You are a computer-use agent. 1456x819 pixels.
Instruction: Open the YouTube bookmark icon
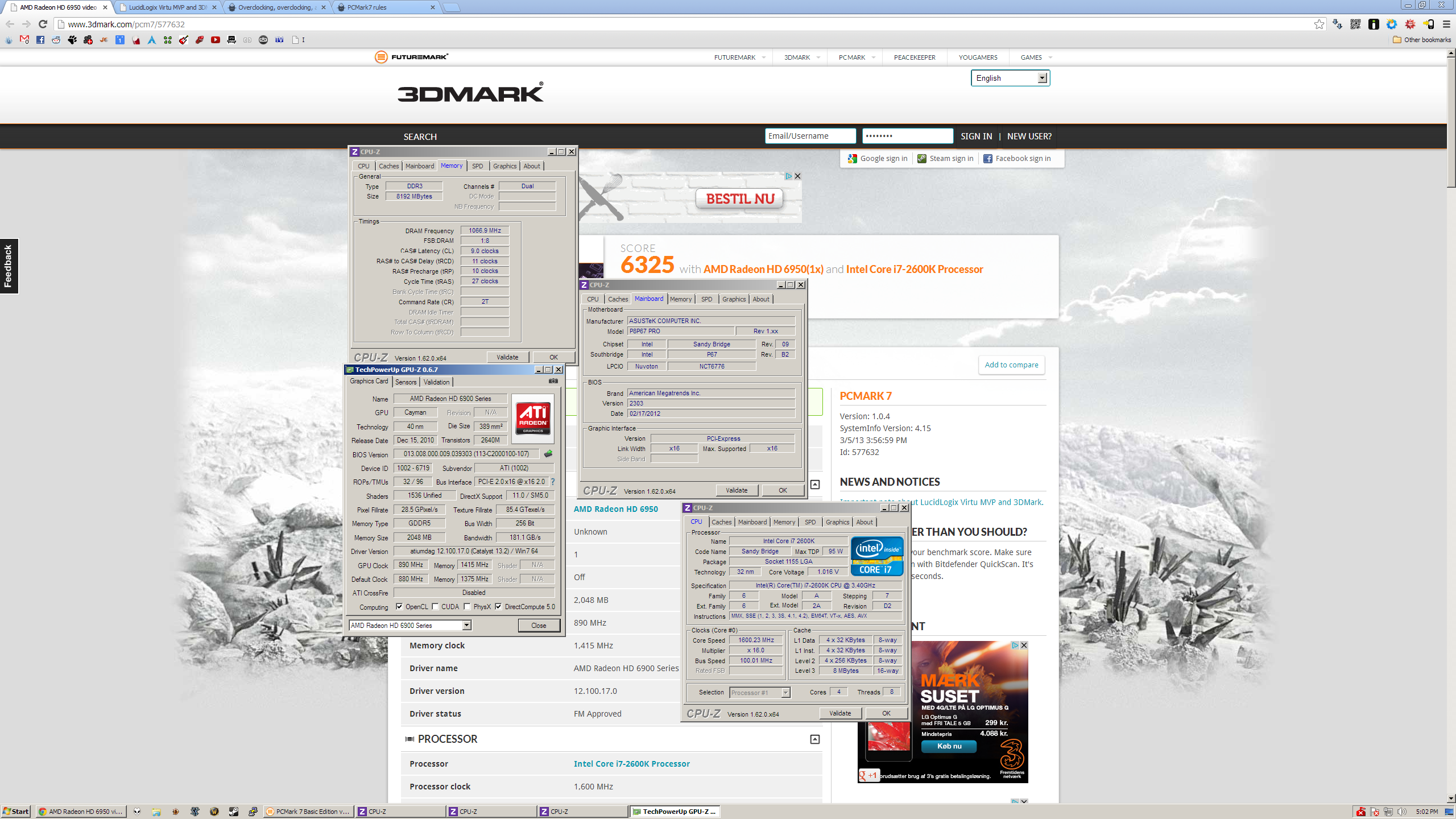216,40
